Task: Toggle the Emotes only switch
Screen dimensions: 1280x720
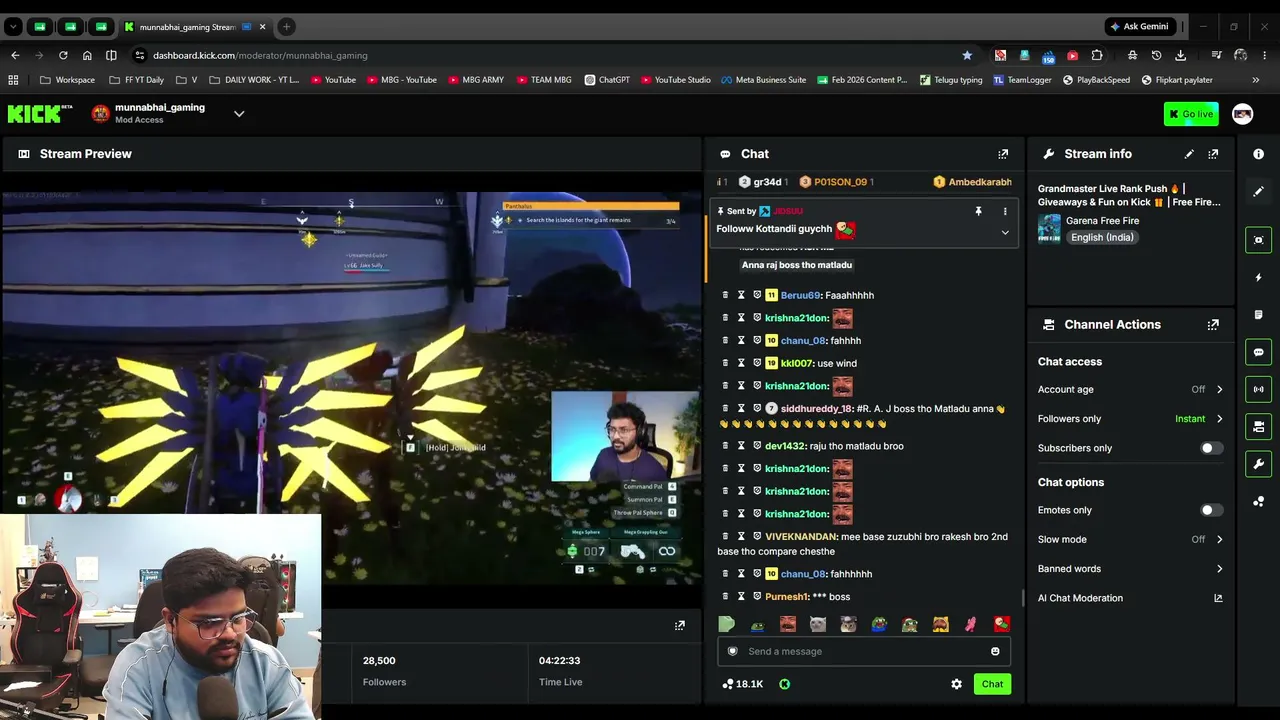Action: tap(1210, 510)
